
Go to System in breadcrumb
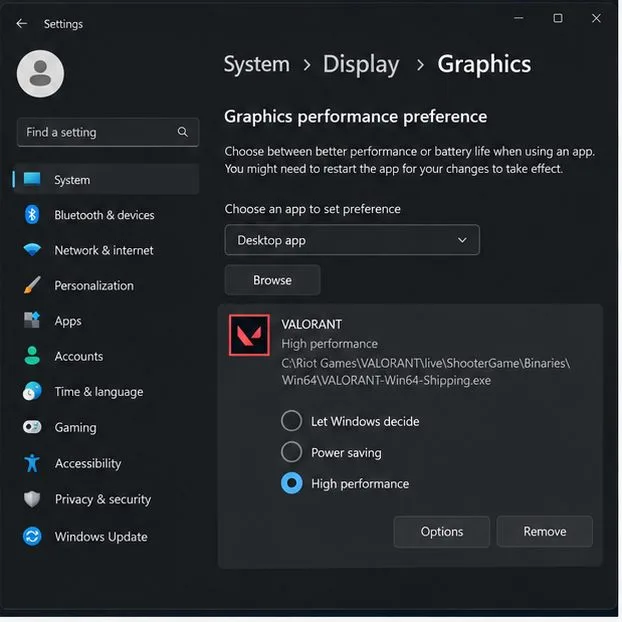257,64
